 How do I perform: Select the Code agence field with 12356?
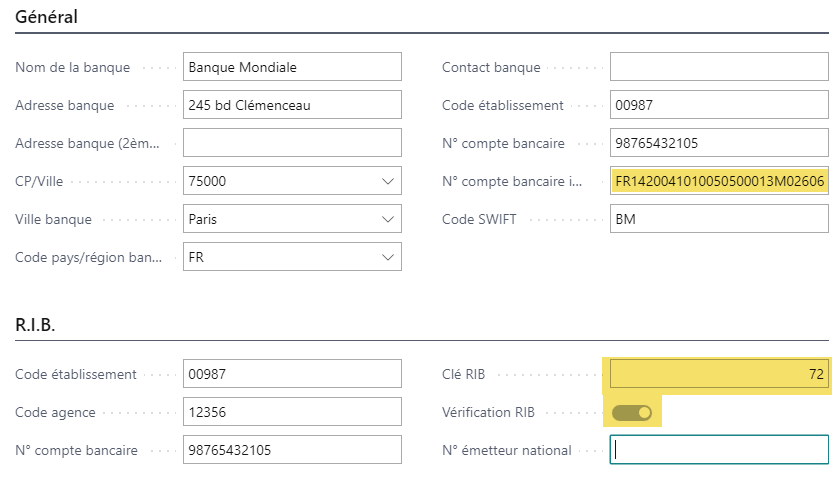point(292,412)
